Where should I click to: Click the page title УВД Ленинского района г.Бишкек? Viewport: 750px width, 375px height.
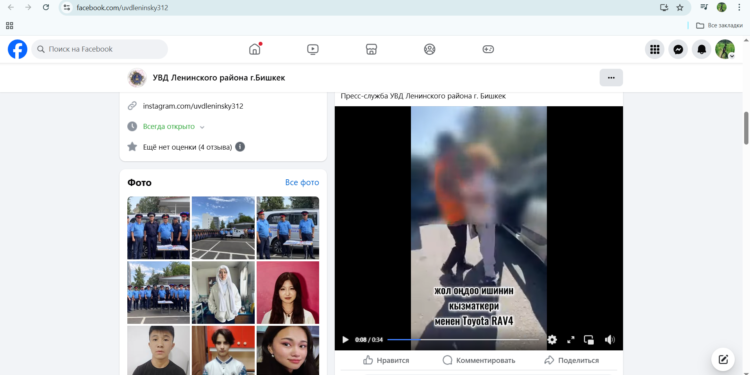(x=219, y=77)
